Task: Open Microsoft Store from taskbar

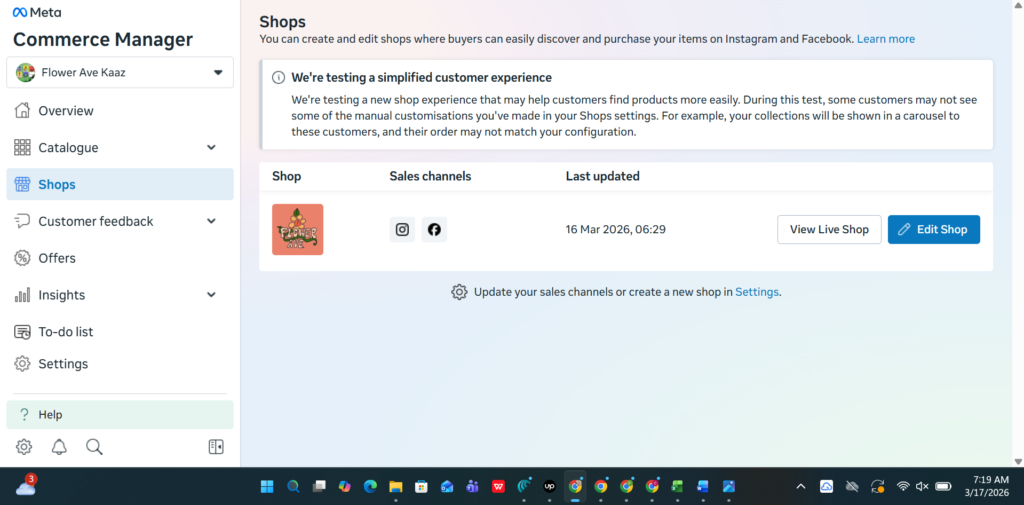Action: [421, 486]
